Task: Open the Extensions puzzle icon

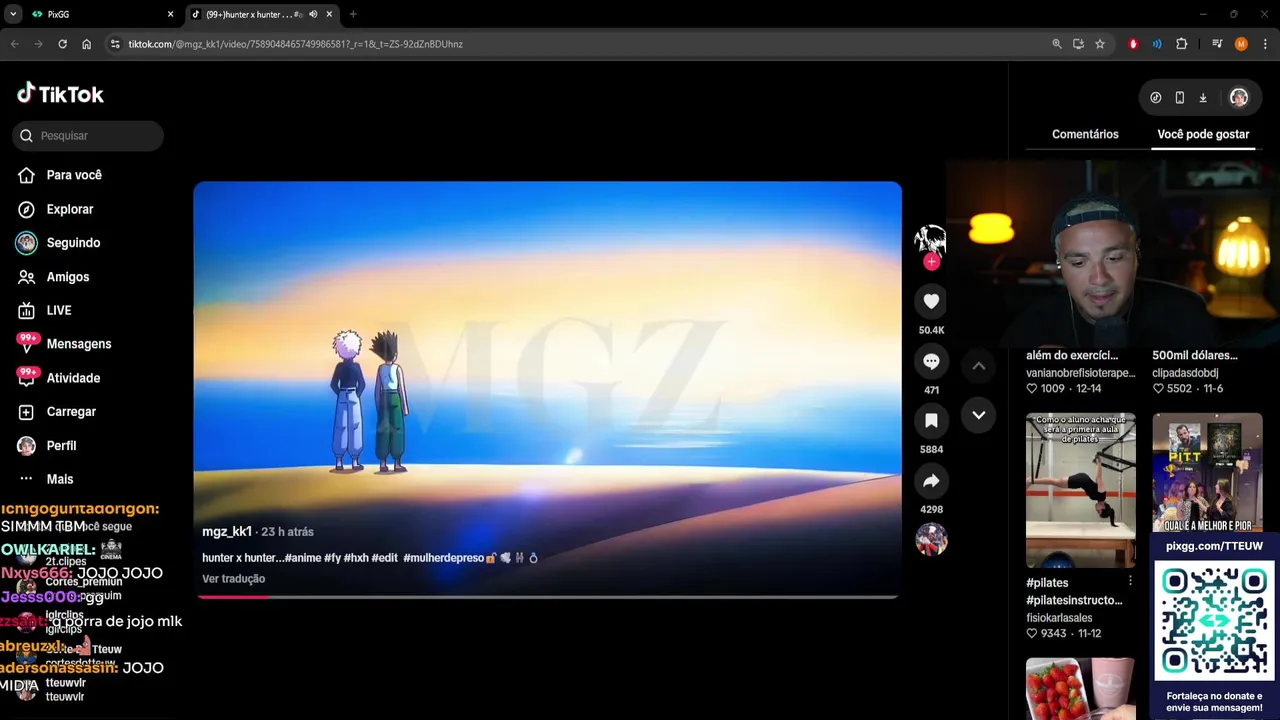Action: click(1181, 44)
